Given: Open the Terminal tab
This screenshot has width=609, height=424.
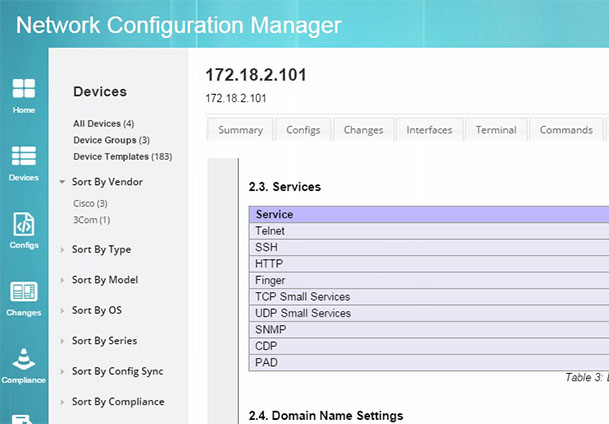Looking at the screenshot, I should [x=496, y=130].
